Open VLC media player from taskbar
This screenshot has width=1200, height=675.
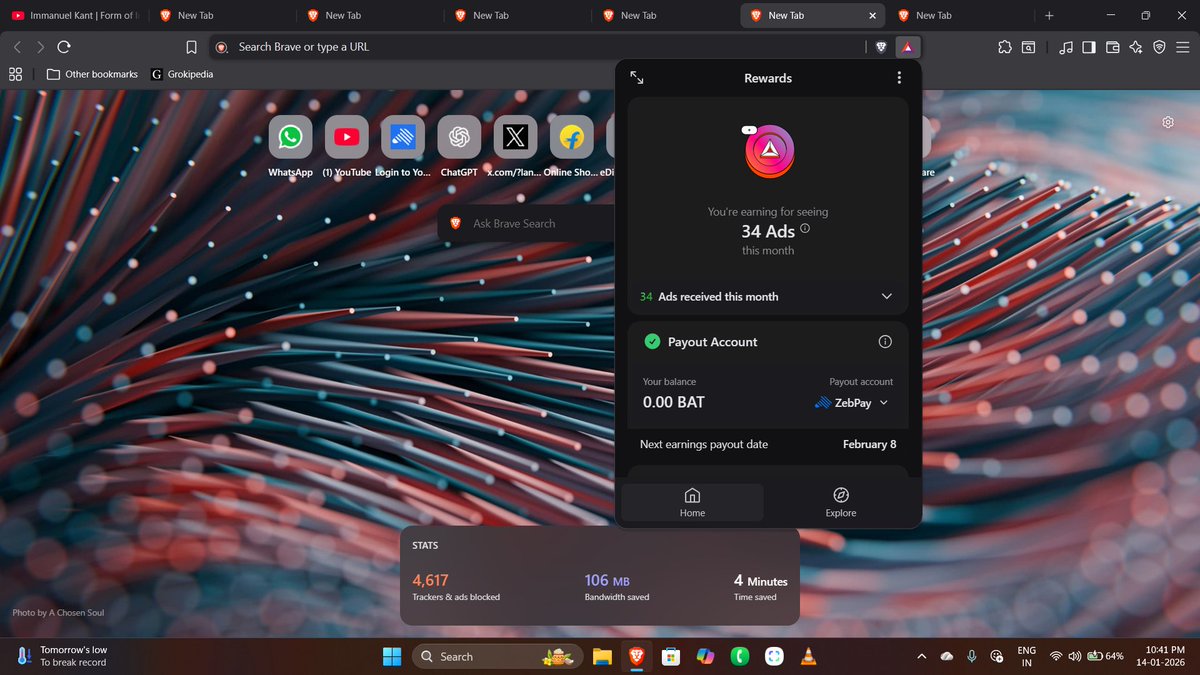pos(808,657)
